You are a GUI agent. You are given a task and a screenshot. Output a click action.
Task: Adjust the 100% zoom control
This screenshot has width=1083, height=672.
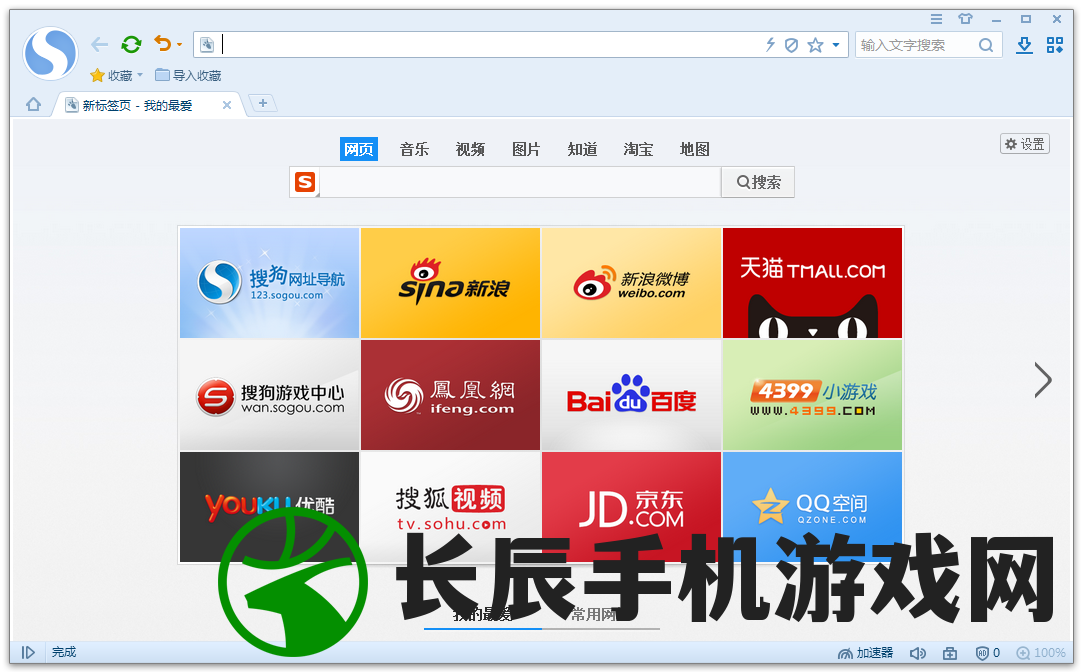coord(1042,653)
